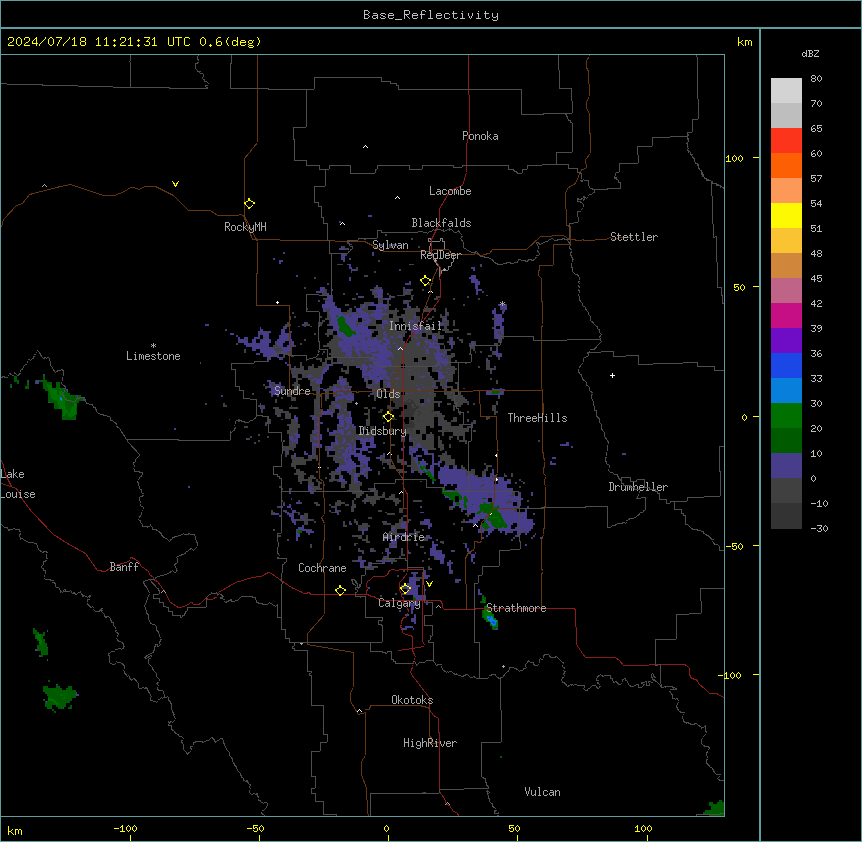
Task: Click the Didsbury label
Action: pyautogui.click(x=383, y=431)
